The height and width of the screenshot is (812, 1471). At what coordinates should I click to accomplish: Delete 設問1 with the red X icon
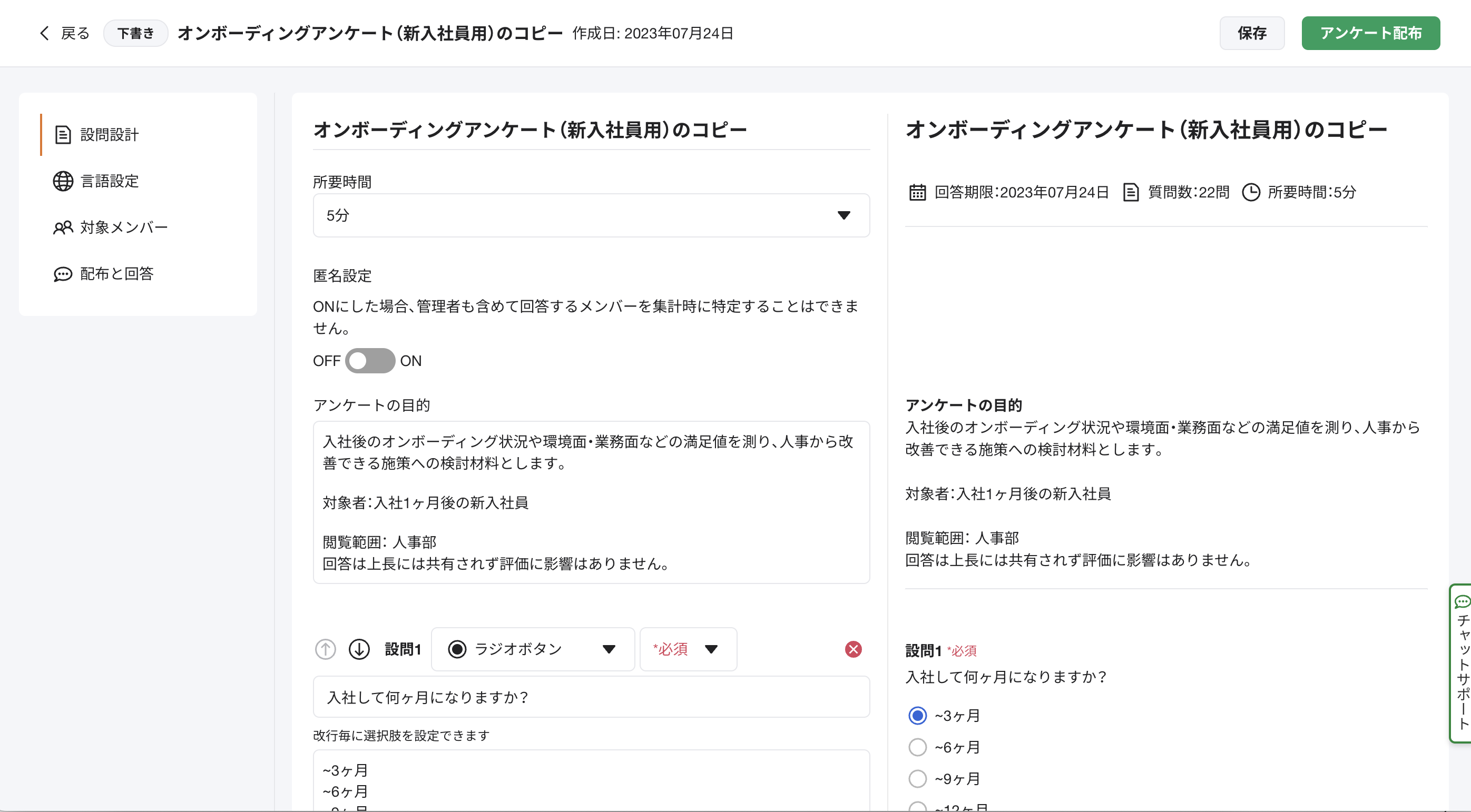853,649
